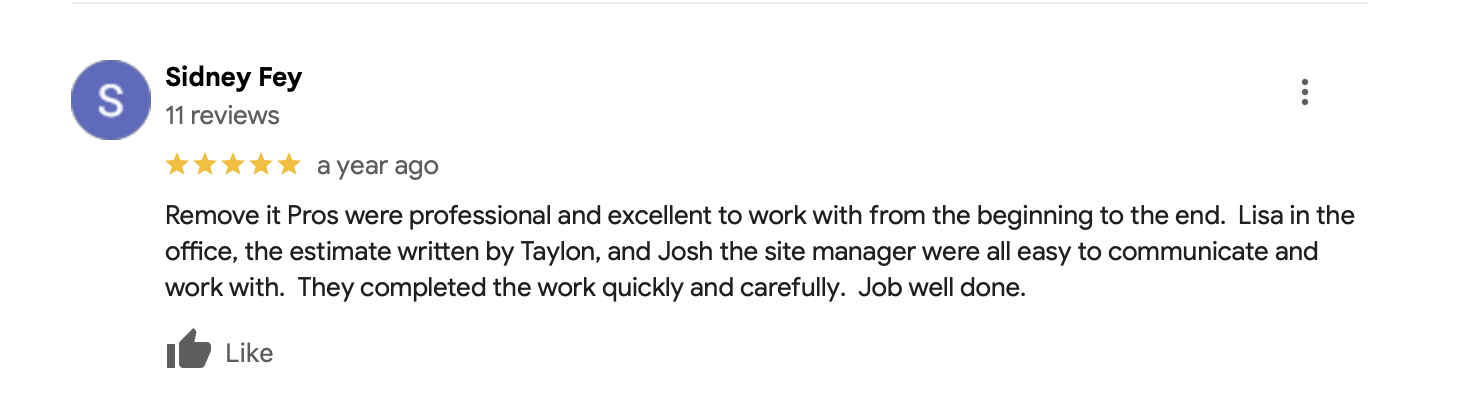Click the fifth yellow rating star

pos(289,164)
